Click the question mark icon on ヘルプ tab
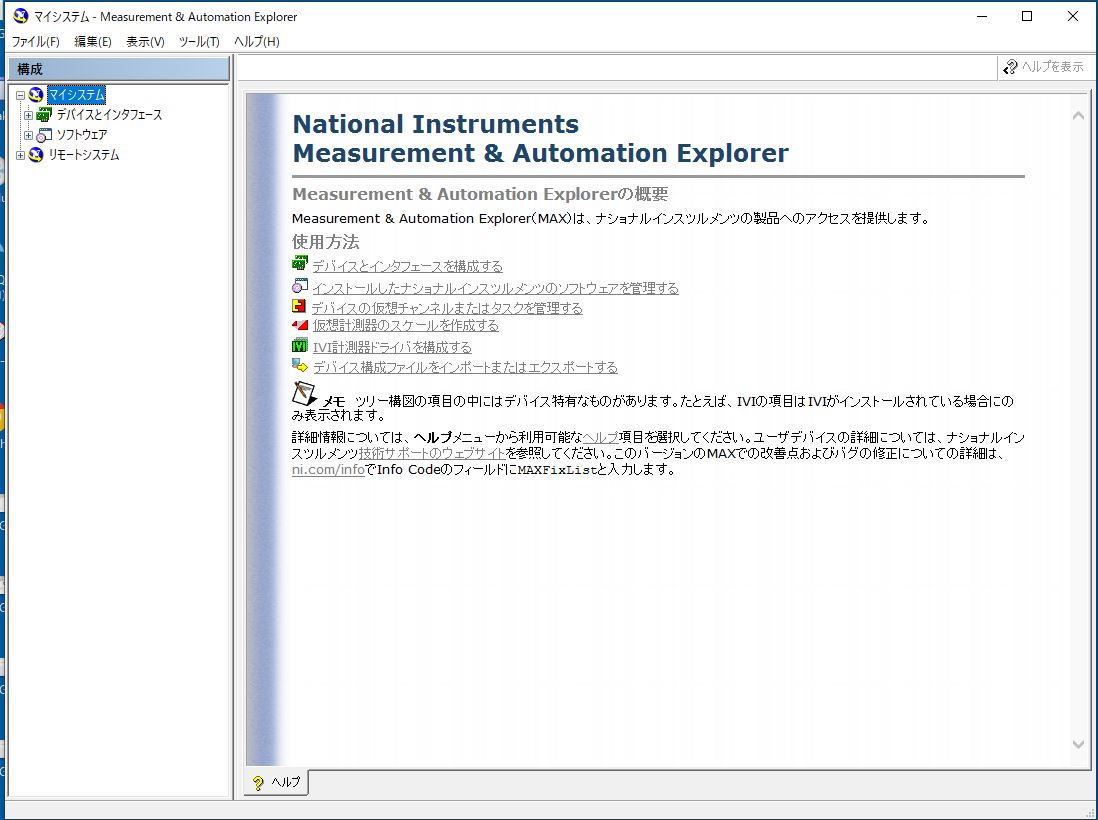Screen dimensions: 1098x820 258,783
